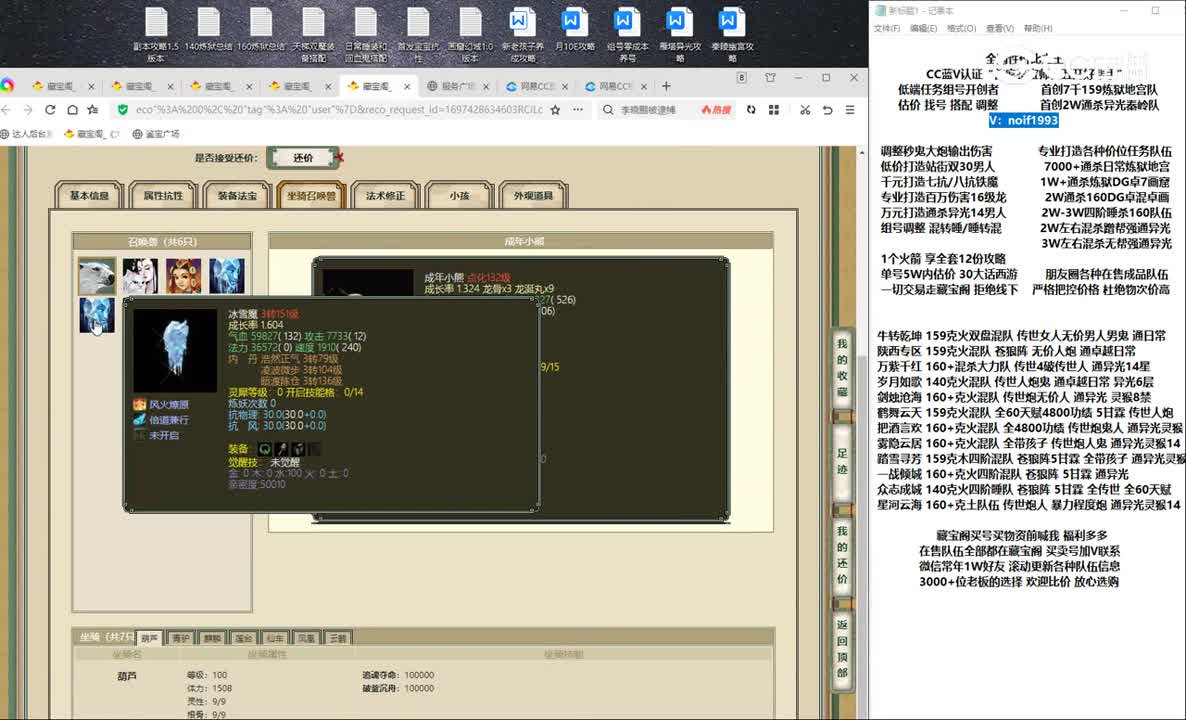
Task: Click the browser address bar URL
Action: (339, 110)
